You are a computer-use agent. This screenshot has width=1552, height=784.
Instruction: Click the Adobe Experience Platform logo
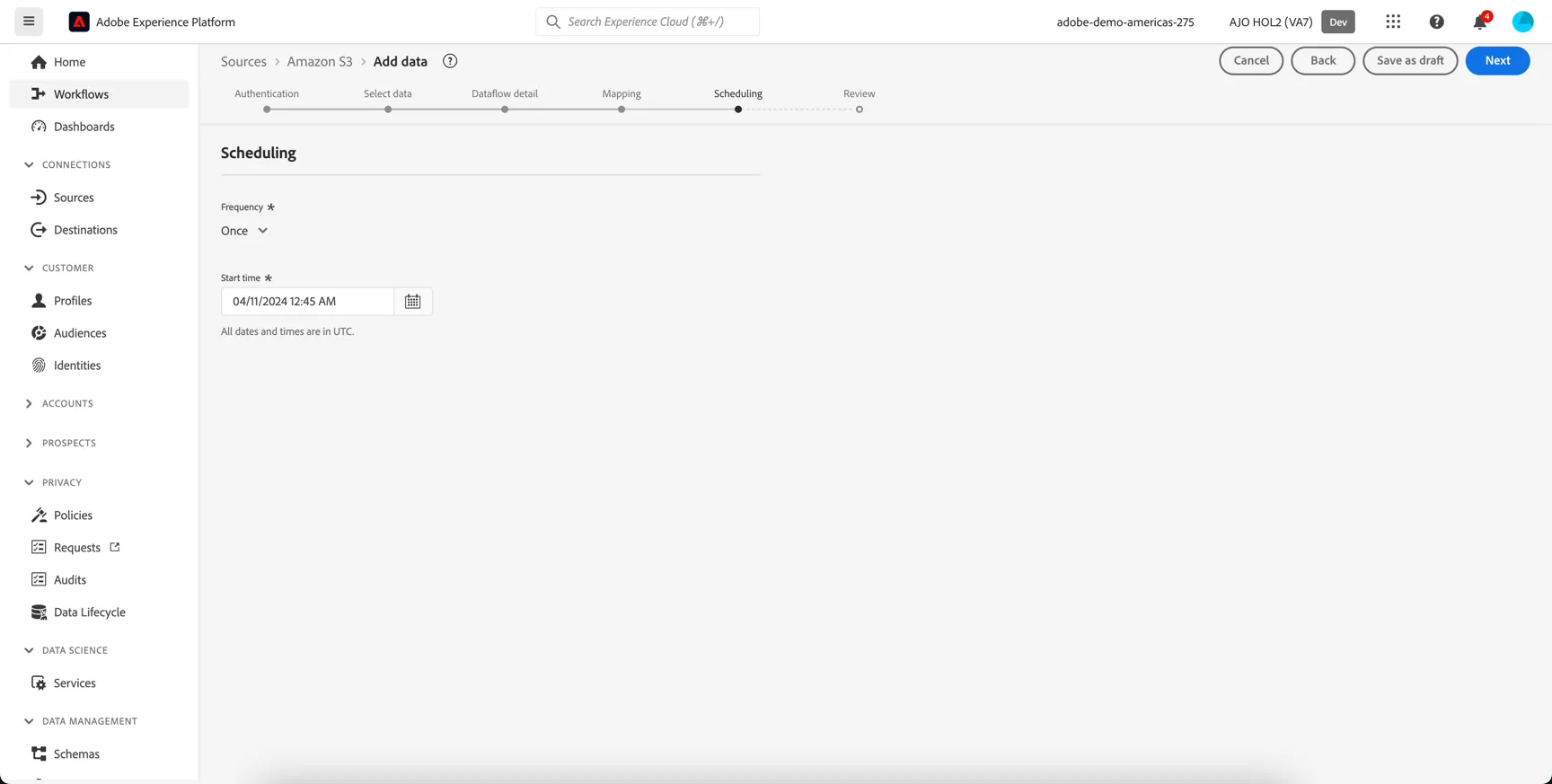click(x=79, y=22)
